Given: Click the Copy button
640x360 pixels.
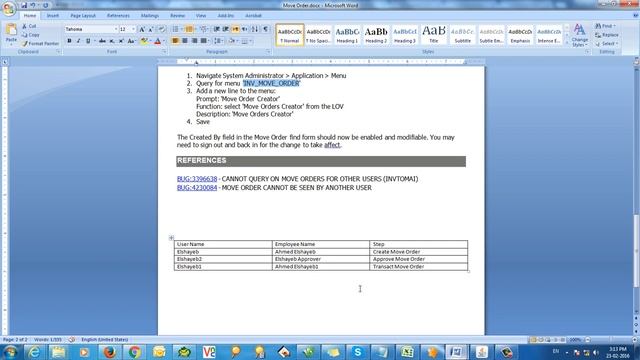Looking at the screenshot, I should click(x=31, y=35).
